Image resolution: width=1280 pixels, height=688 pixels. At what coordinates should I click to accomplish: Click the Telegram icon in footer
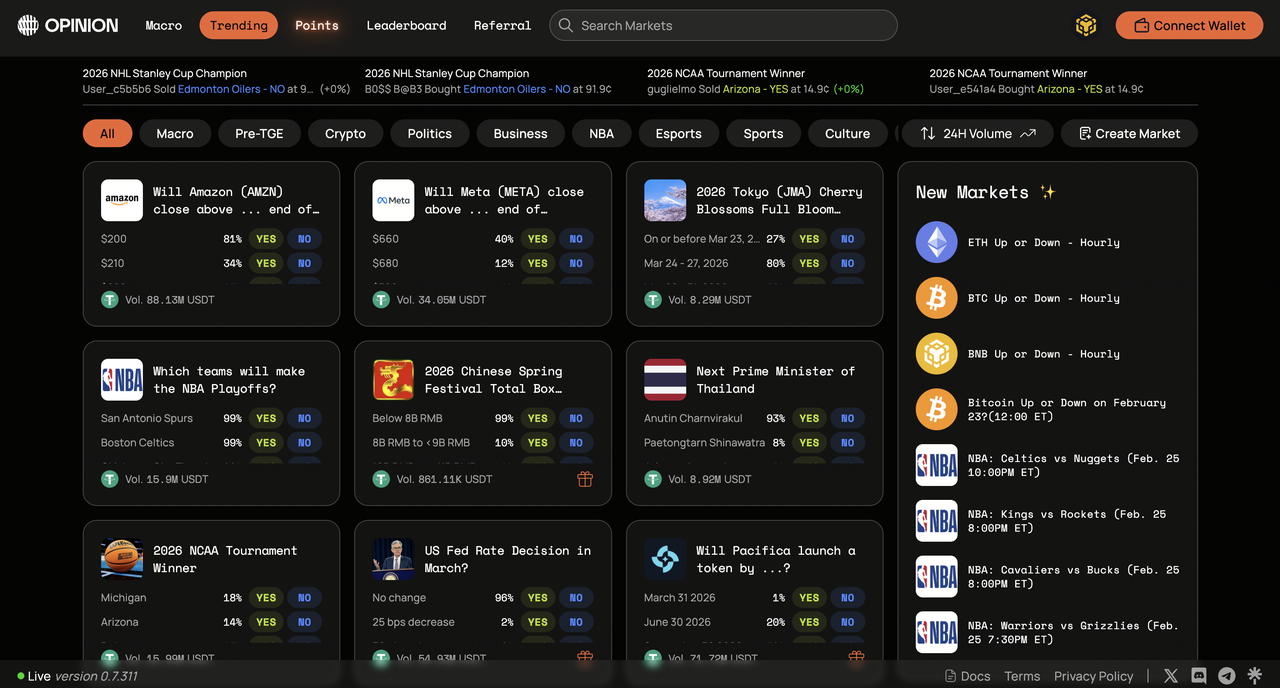[1227, 676]
